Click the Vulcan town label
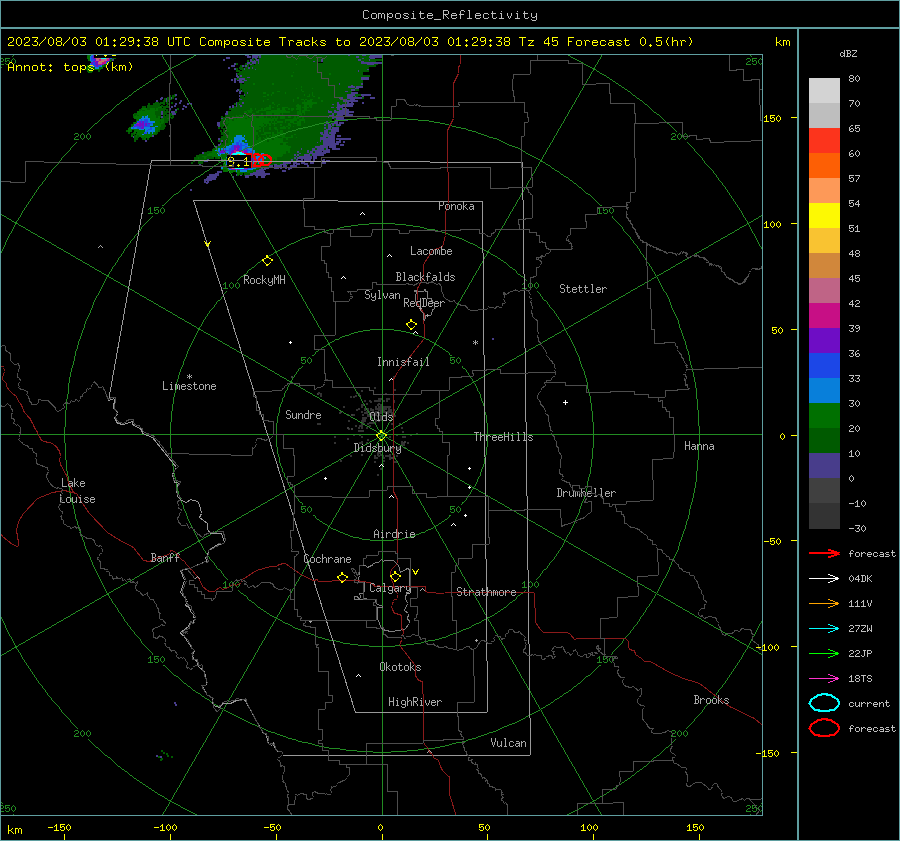This screenshot has width=900, height=841. coord(508,743)
